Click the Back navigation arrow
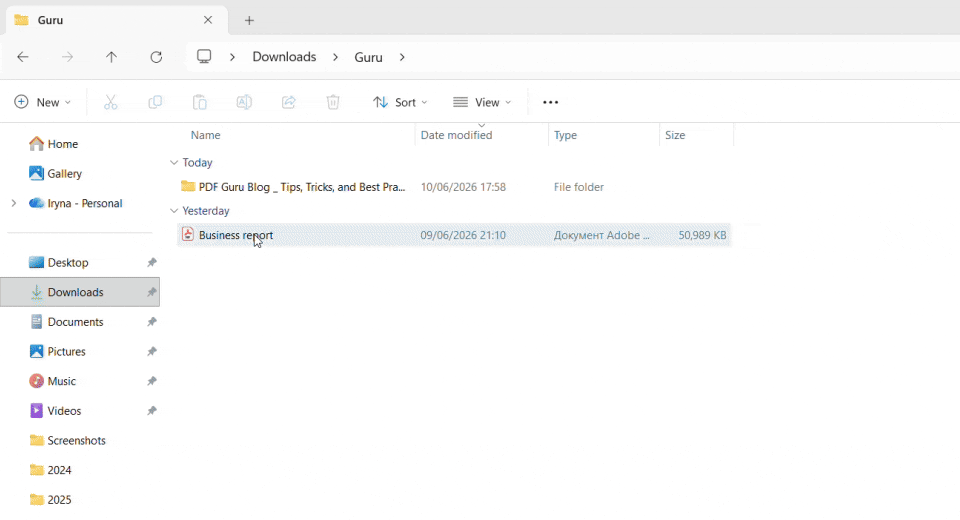The height and width of the screenshot is (520, 960). point(23,57)
